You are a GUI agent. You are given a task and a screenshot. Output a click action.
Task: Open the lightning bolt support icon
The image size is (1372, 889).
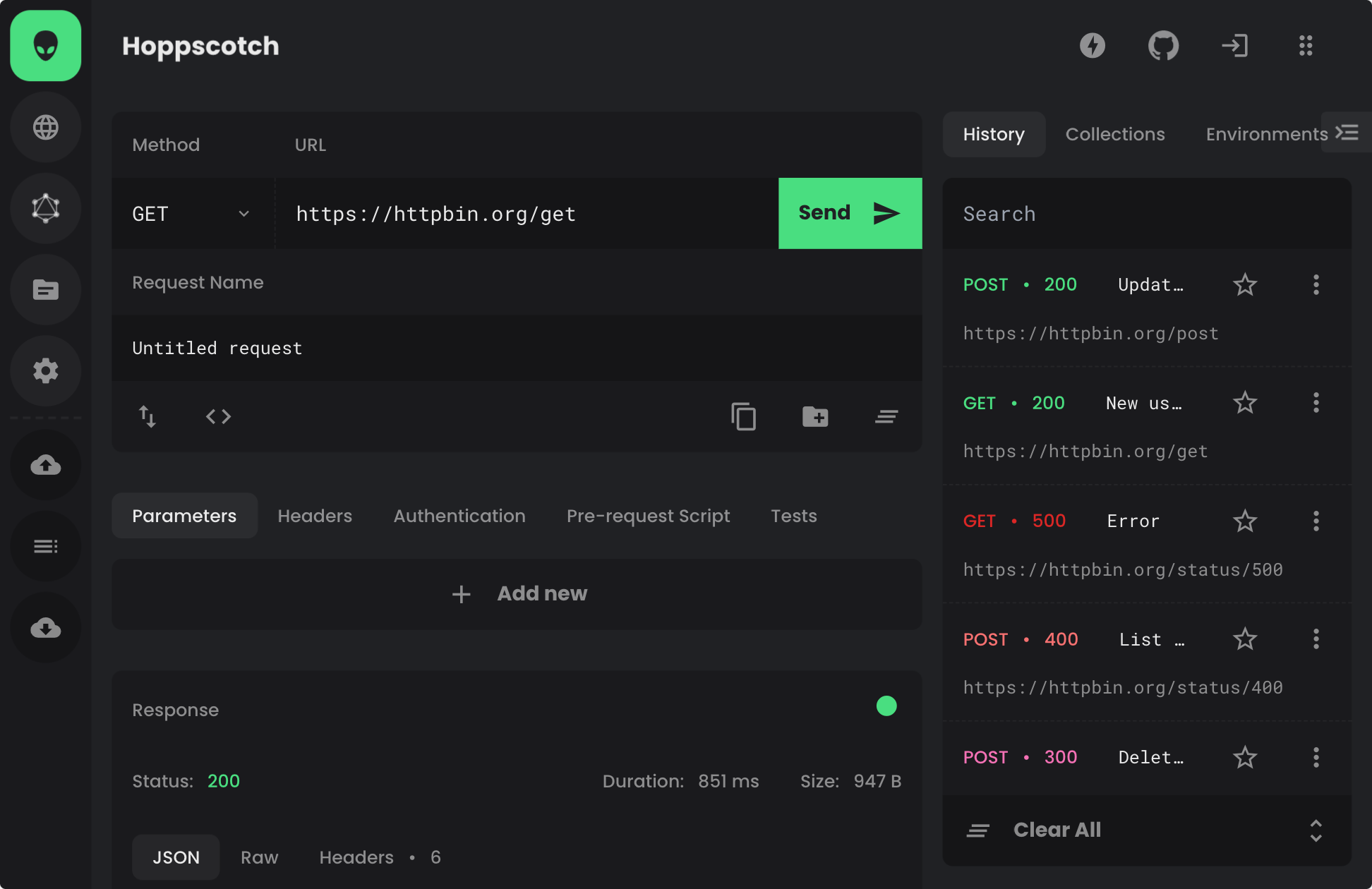pos(1092,46)
